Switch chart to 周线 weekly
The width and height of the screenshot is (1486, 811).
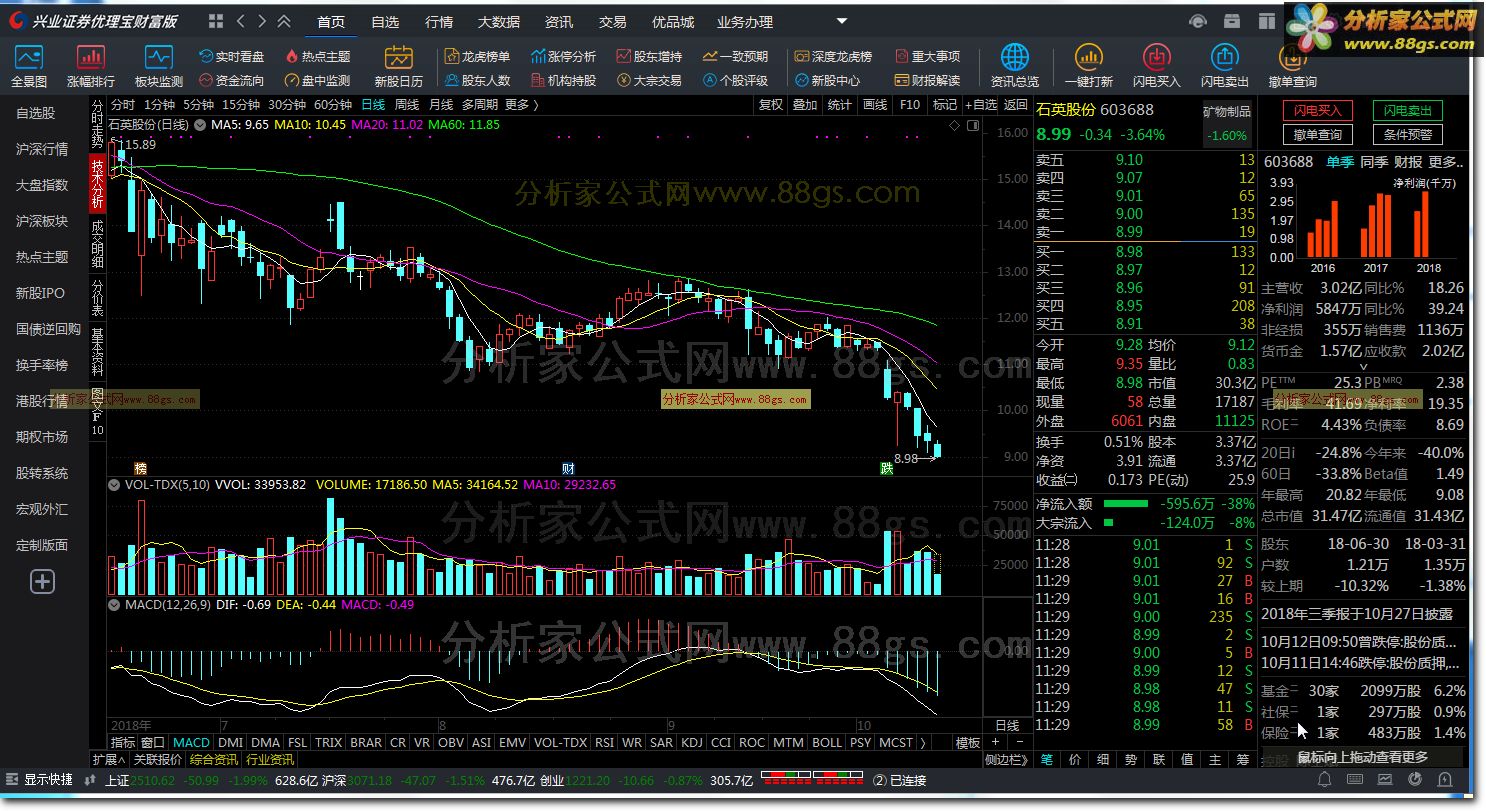point(407,104)
